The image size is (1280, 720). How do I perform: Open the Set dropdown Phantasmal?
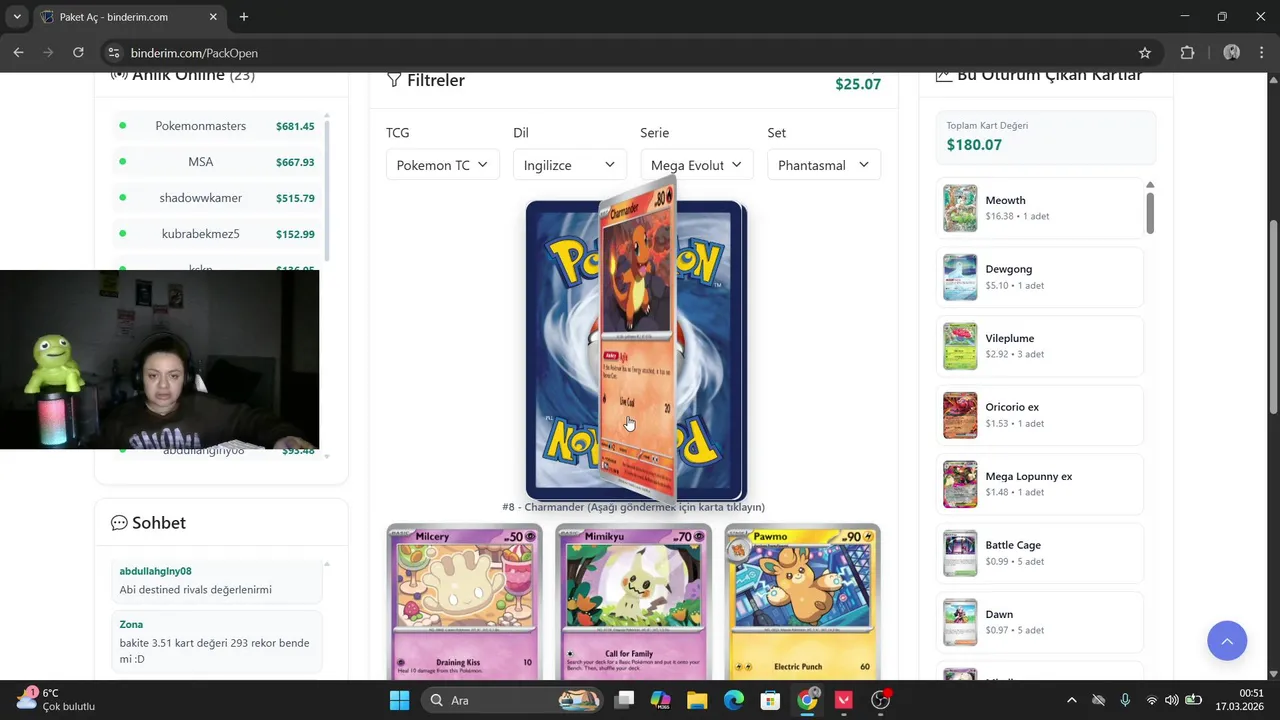823,165
